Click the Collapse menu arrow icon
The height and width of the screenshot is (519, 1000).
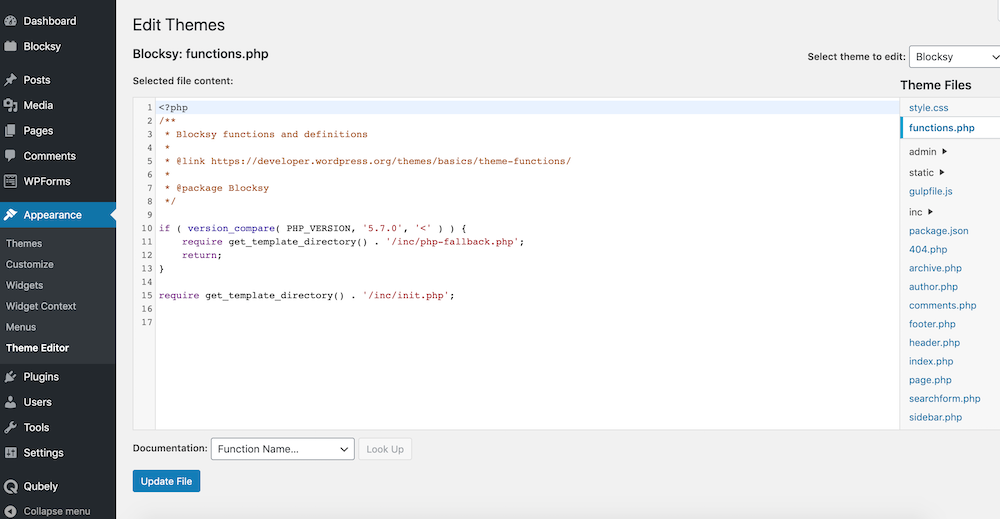tap(10, 511)
